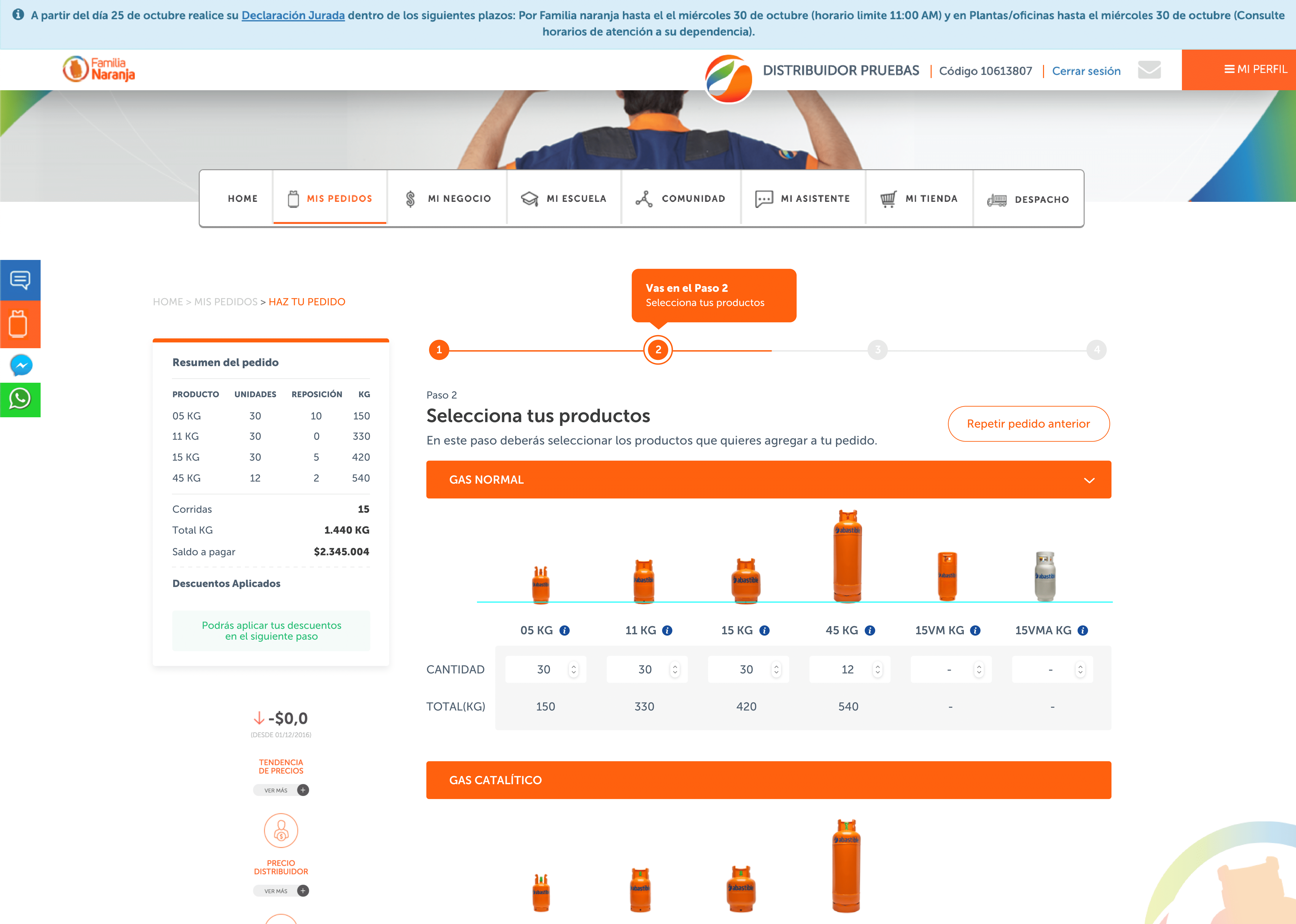Screen dimensions: 1296x924
Task: Click the info icon in top announcement banner
Action: point(18,15)
